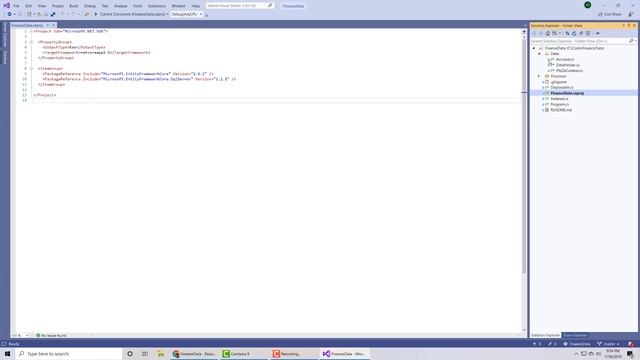640x360 pixels.
Task: Select the .gitignore file
Action: 558,82
